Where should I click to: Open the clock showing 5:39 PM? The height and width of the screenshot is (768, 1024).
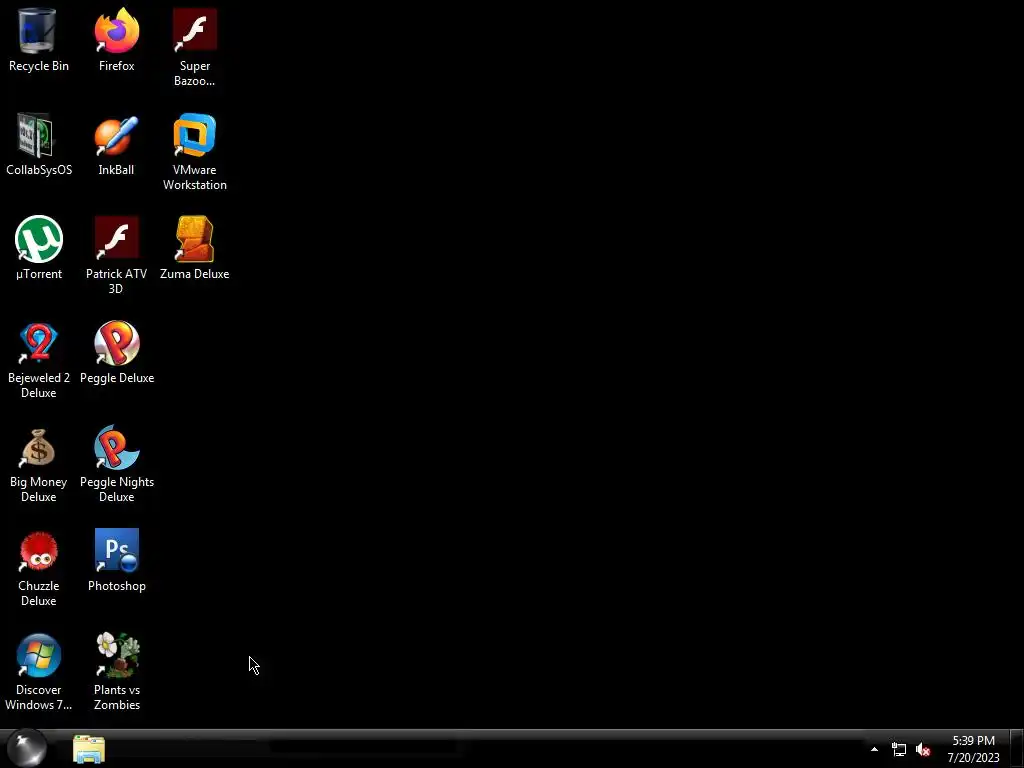[973, 749]
